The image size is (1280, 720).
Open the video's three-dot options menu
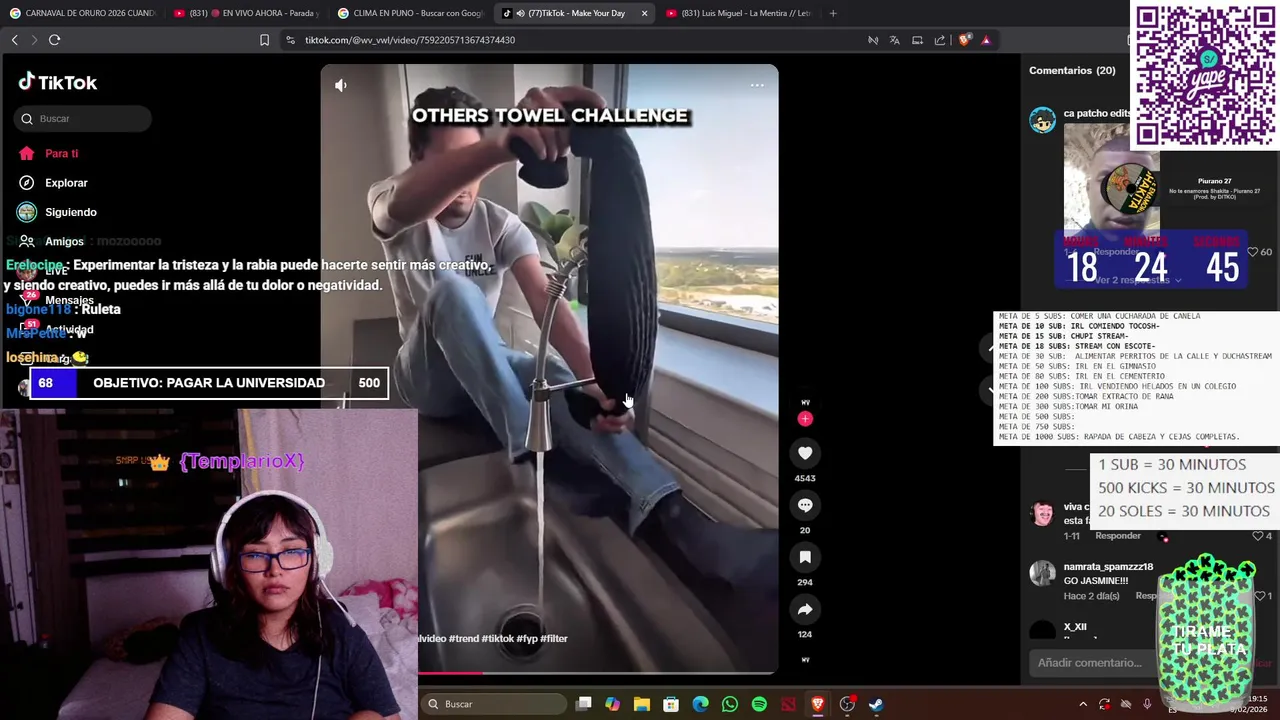click(757, 85)
